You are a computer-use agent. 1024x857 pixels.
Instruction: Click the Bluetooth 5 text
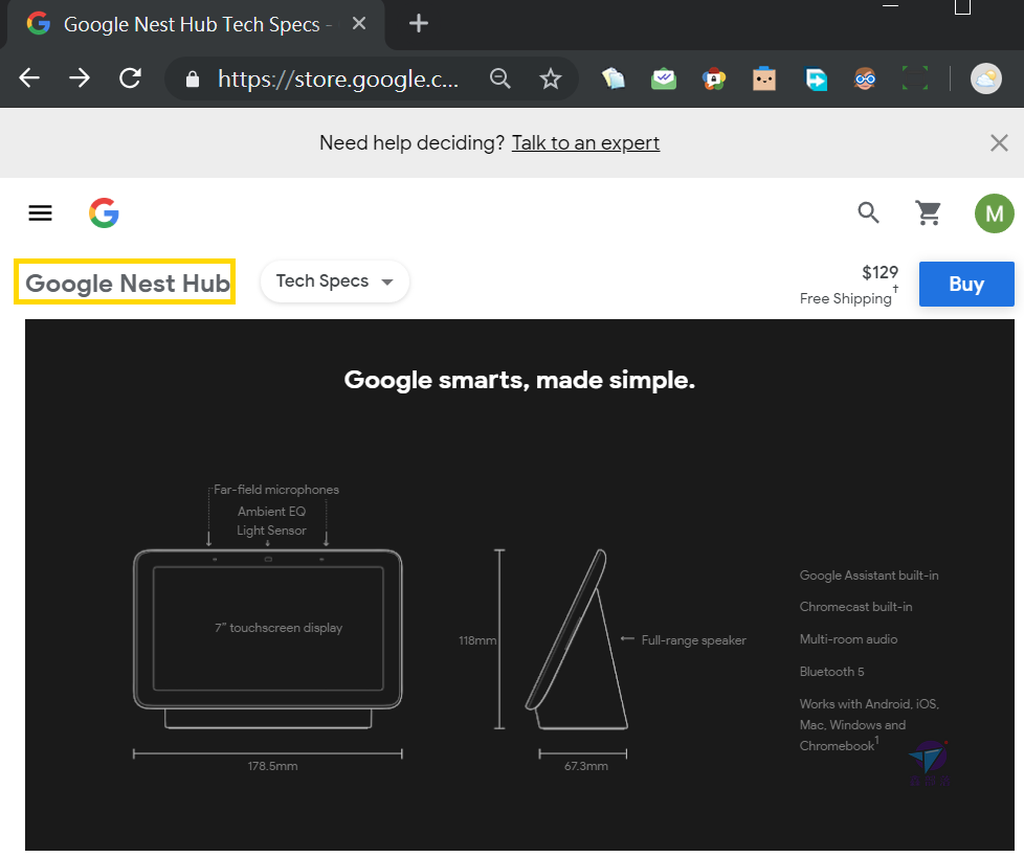832,671
